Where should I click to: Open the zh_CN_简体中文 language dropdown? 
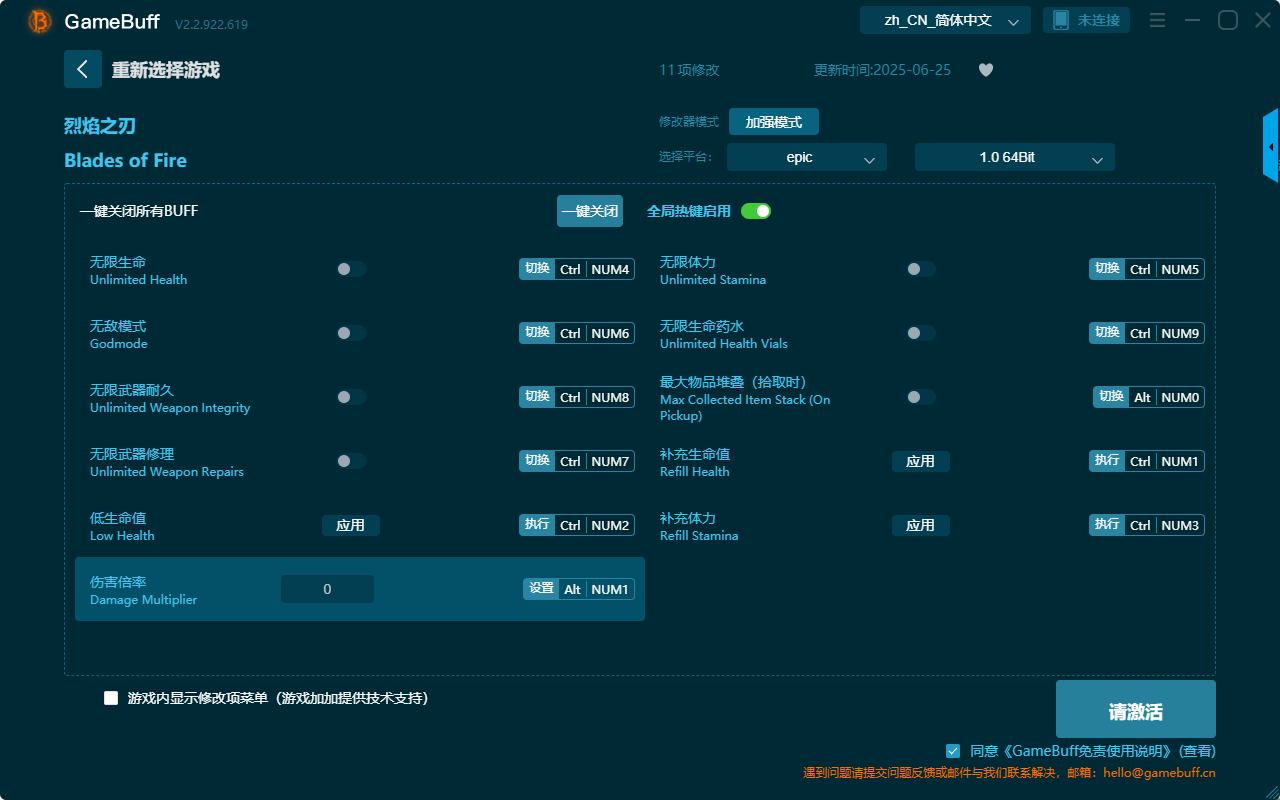click(944, 19)
